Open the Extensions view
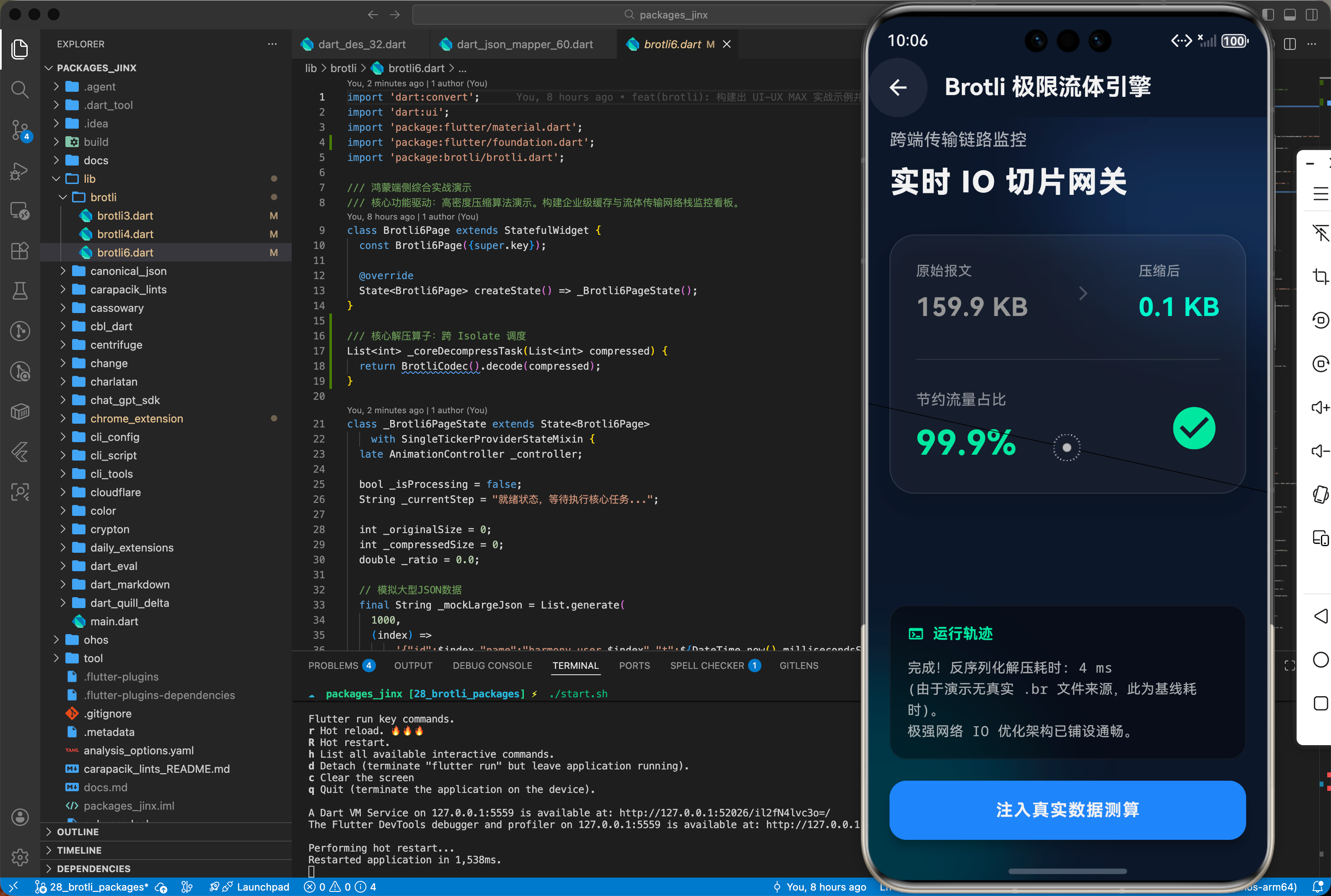1331x896 pixels. coord(20,251)
